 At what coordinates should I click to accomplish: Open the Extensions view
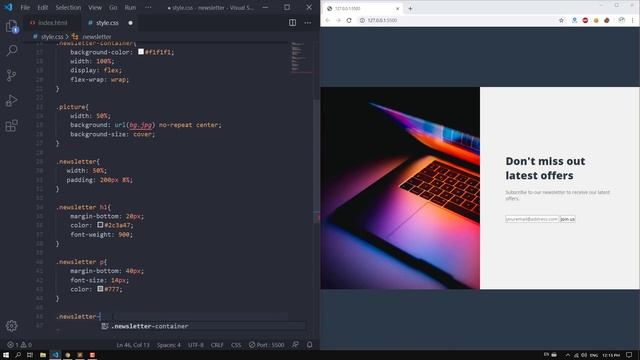(x=12, y=125)
